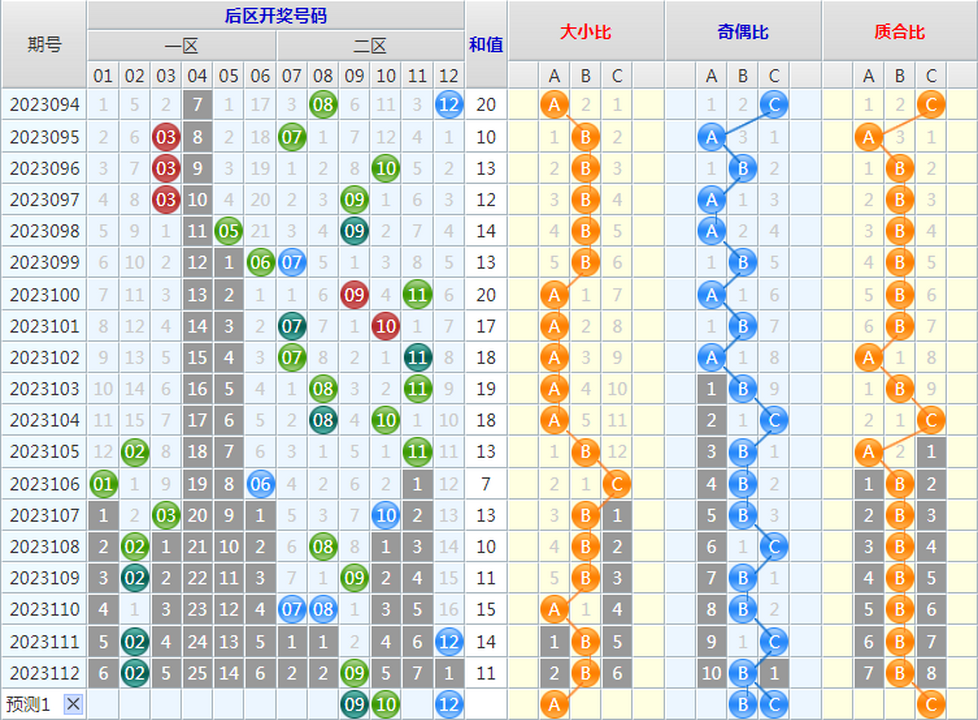The height and width of the screenshot is (720, 978).
Task: Select the period number 2023094
Action: pyautogui.click(x=44, y=105)
